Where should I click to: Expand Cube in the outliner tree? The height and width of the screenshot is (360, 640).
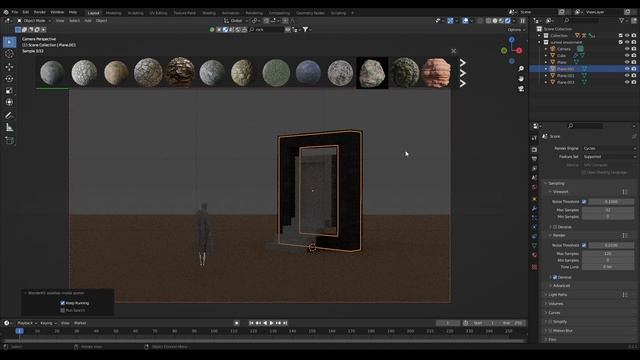[546, 56]
